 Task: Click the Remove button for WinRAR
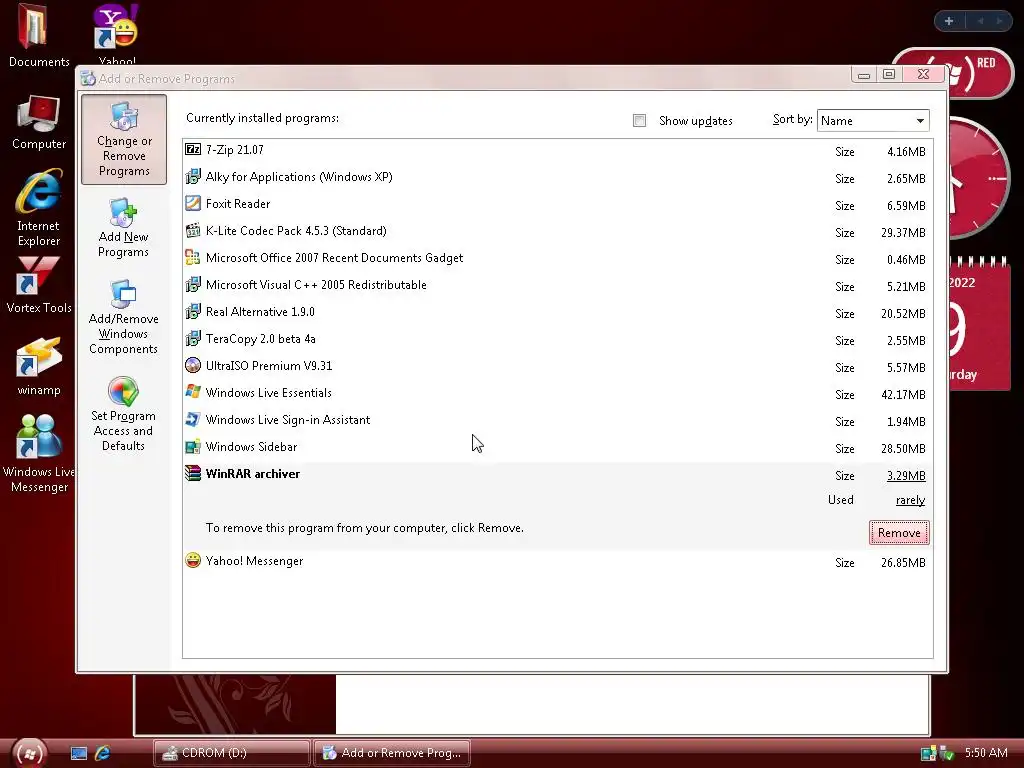[x=899, y=532]
